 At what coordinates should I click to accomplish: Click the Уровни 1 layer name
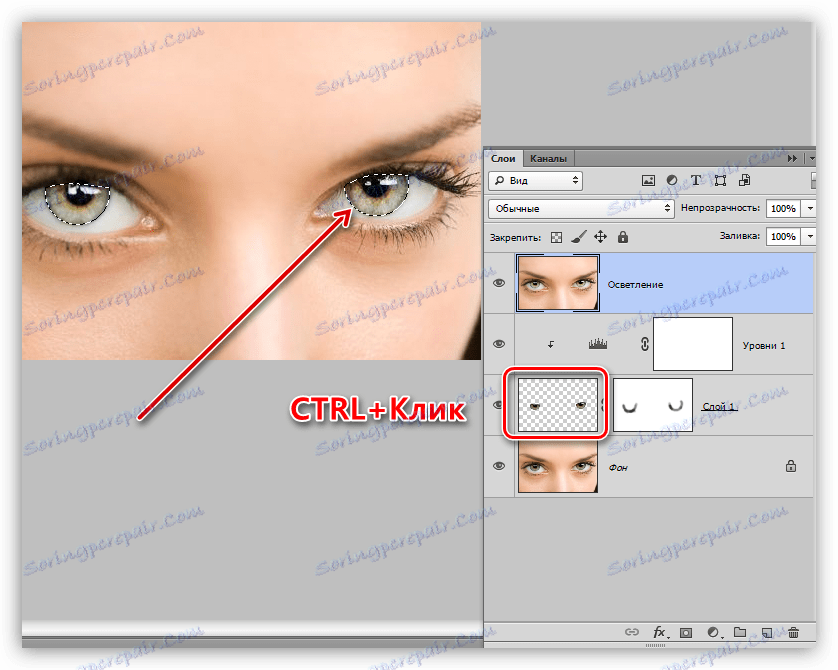pyautogui.click(x=764, y=346)
